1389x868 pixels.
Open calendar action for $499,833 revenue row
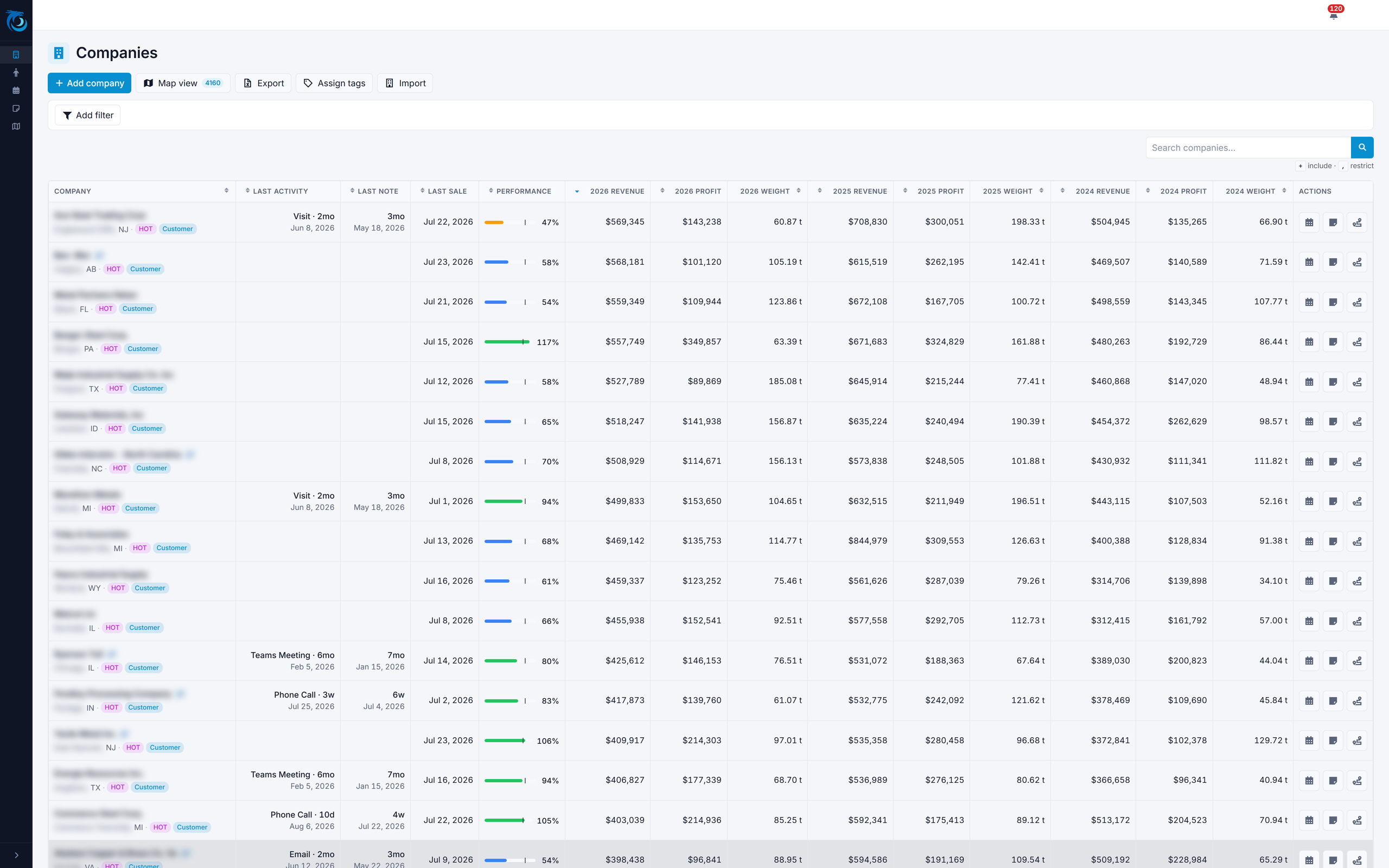[x=1309, y=502]
